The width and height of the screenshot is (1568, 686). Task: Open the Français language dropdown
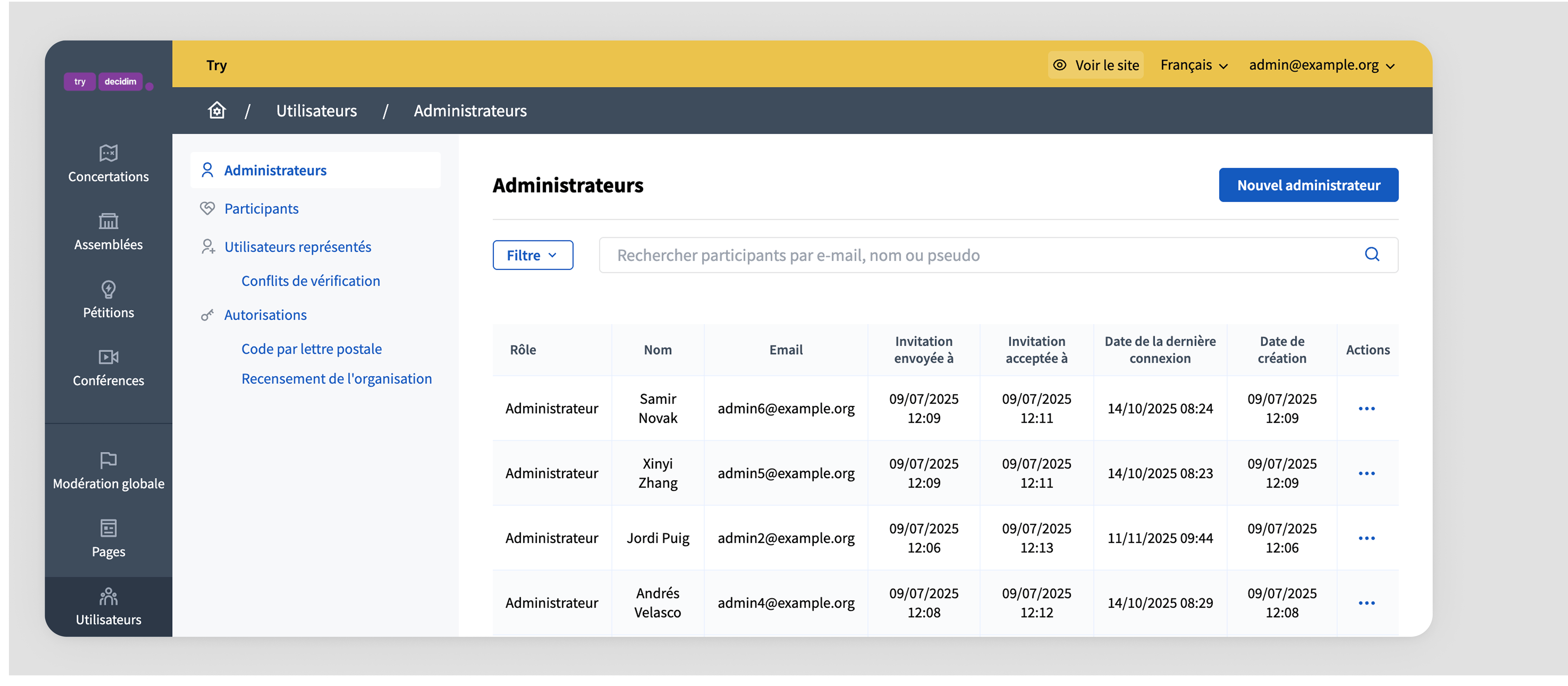pos(1194,65)
